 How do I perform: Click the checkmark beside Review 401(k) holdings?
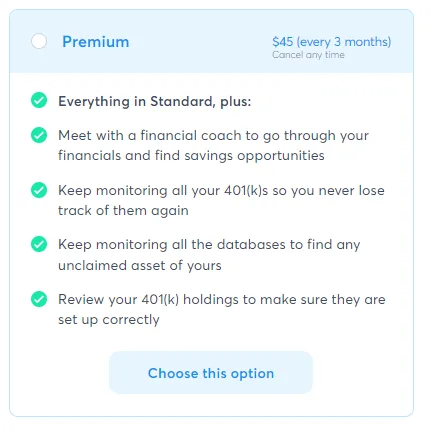pos(39,299)
